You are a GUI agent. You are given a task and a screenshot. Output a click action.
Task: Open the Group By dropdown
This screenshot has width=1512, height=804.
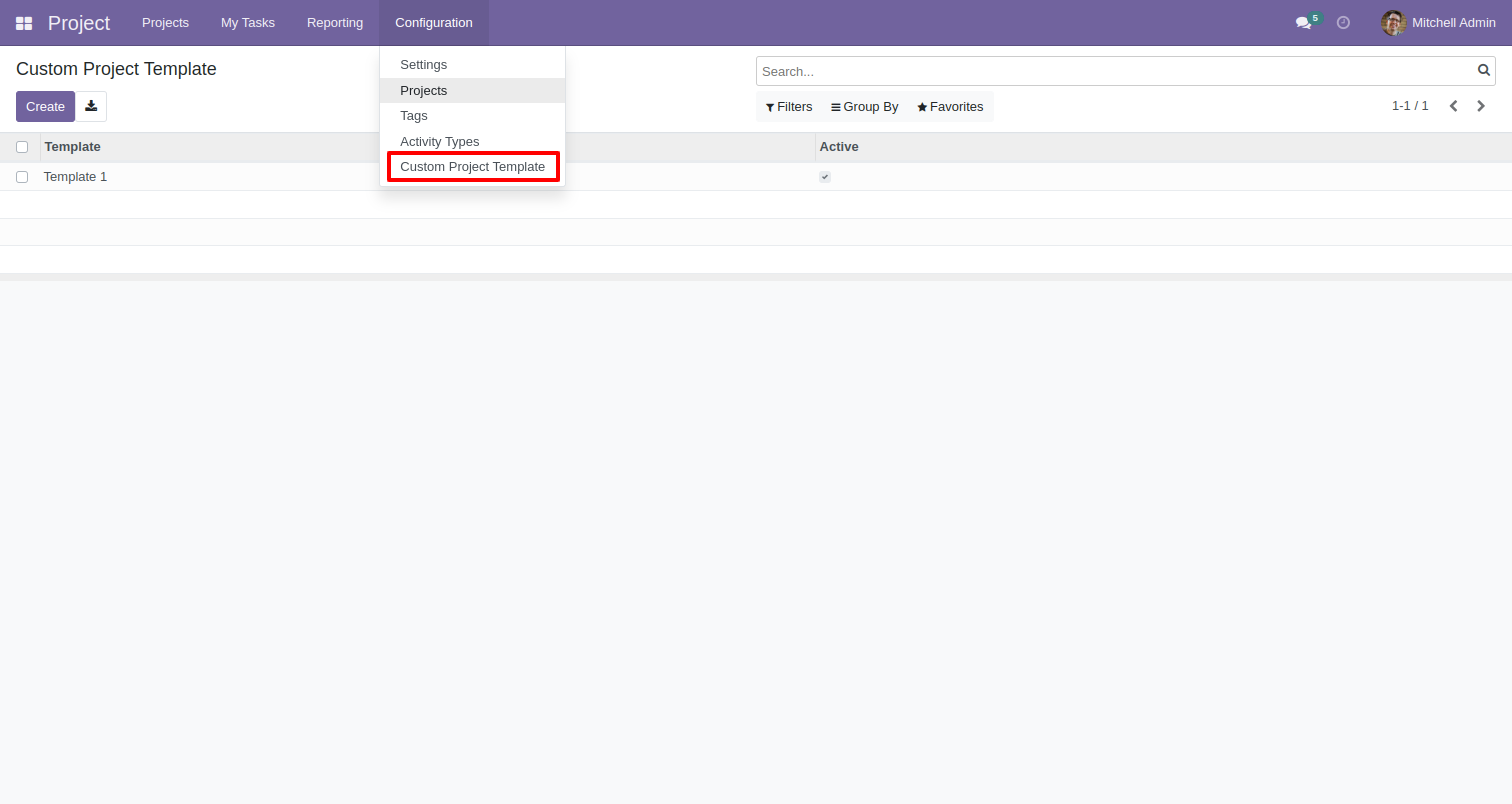[x=865, y=107]
